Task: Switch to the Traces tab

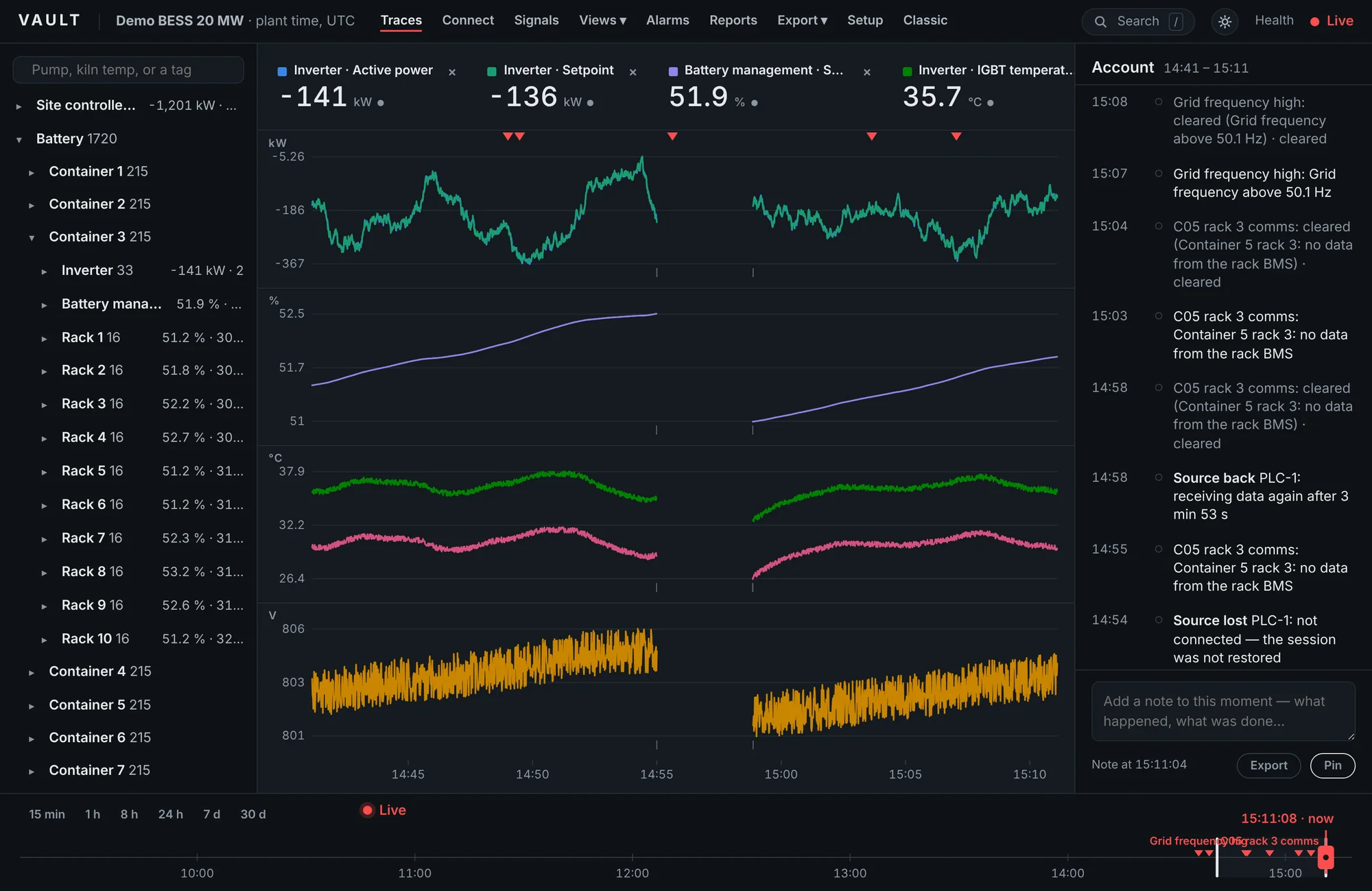Action: click(401, 21)
